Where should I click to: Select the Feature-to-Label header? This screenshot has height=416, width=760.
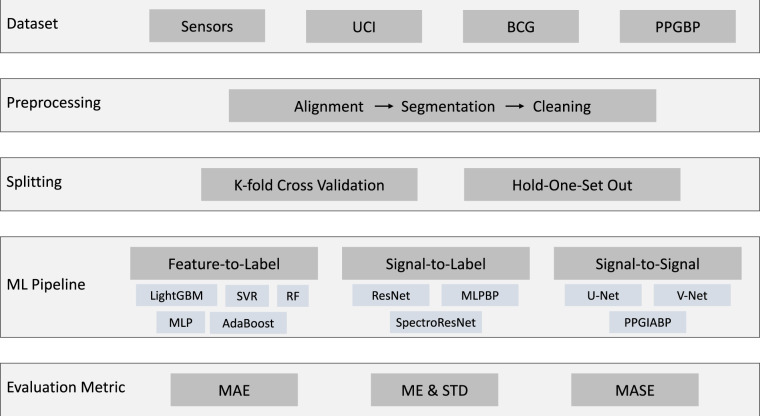tap(224, 264)
